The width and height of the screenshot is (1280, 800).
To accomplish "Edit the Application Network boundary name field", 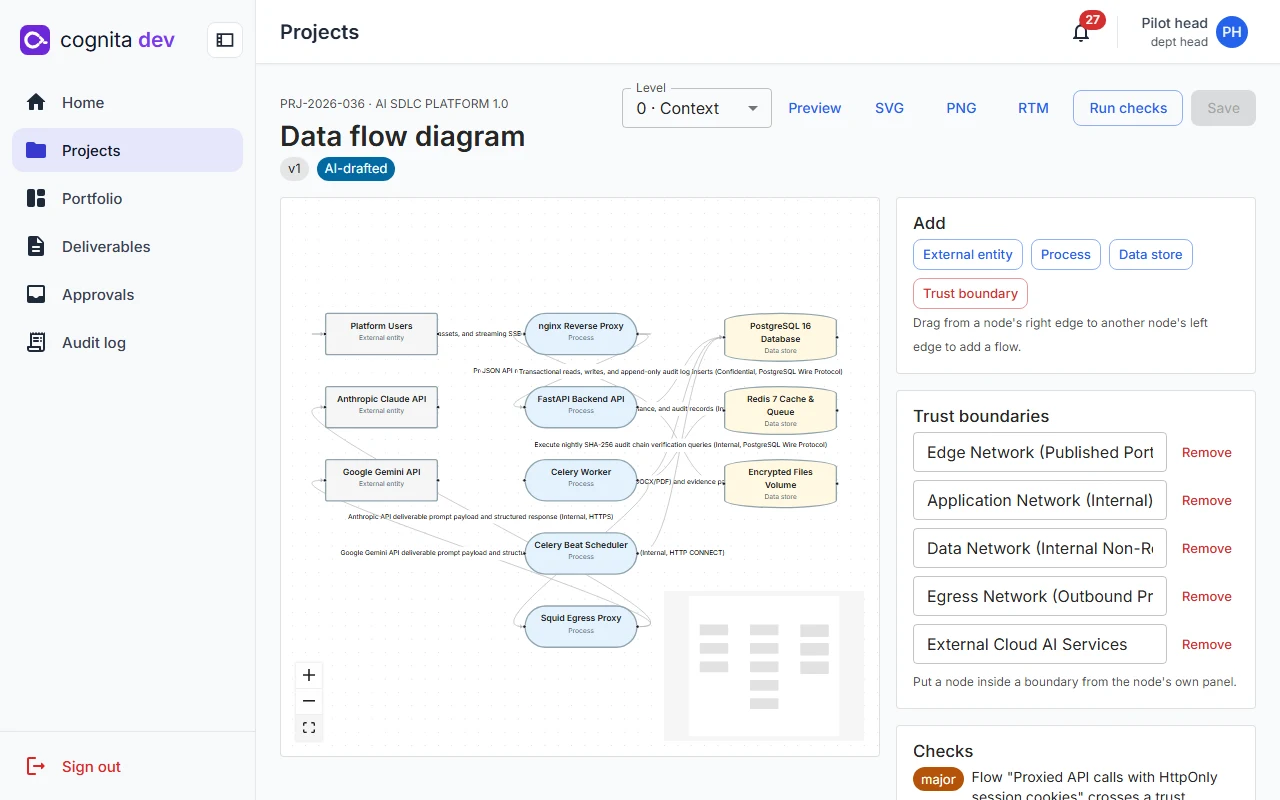I will point(1040,500).
